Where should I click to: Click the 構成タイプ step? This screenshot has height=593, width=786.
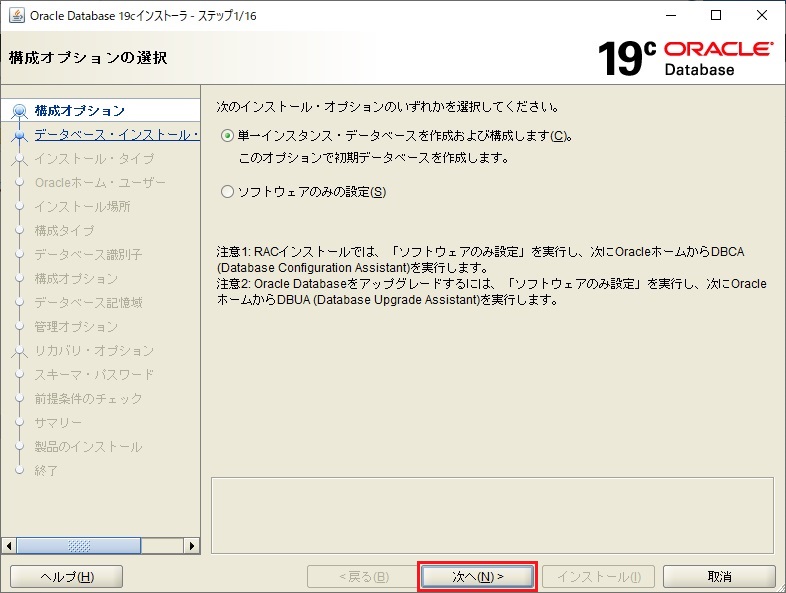(x=64, y=231)
